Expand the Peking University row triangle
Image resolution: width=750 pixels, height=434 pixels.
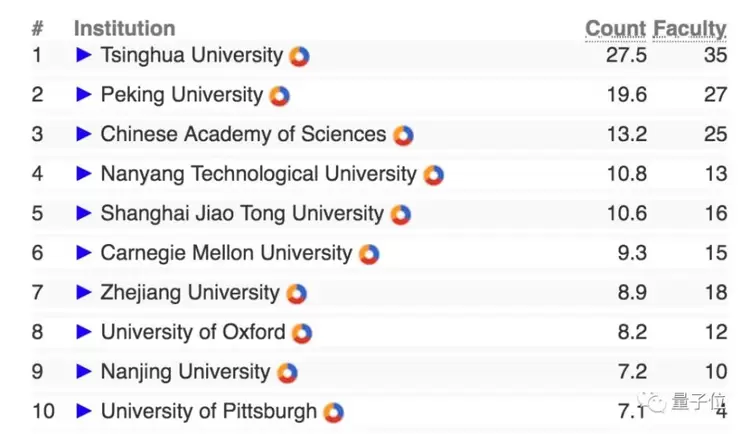[84, 95]
